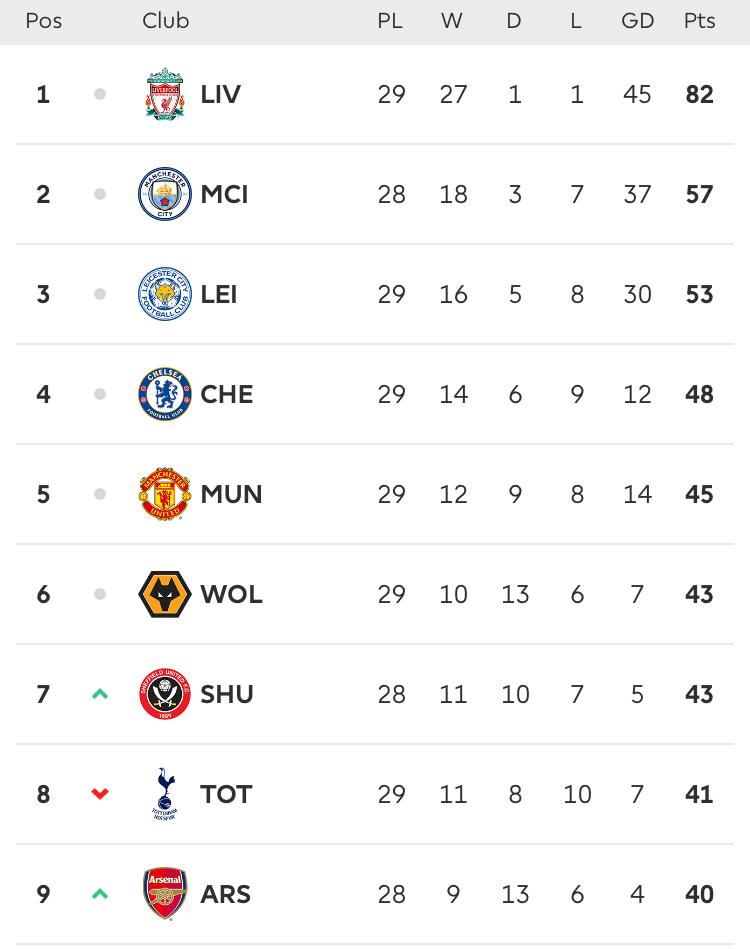750x950 pixels.
Task: Click green up arrow beside SHU
Action: 100,694
